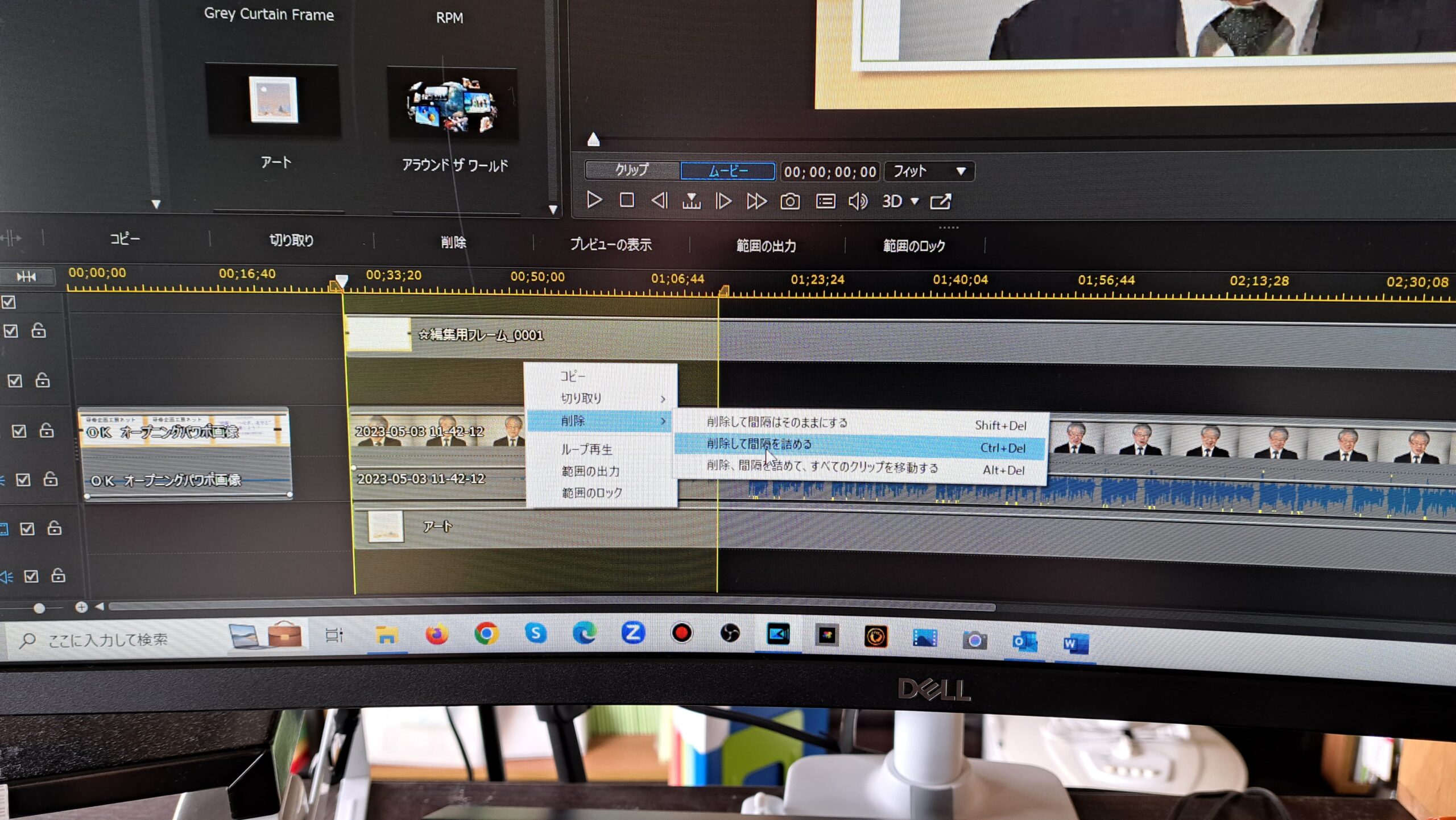Toggle checkbox of empty track above video track
Image resolution: width=1456 pixels, height=820 pixels.
(x=15, y=380)
